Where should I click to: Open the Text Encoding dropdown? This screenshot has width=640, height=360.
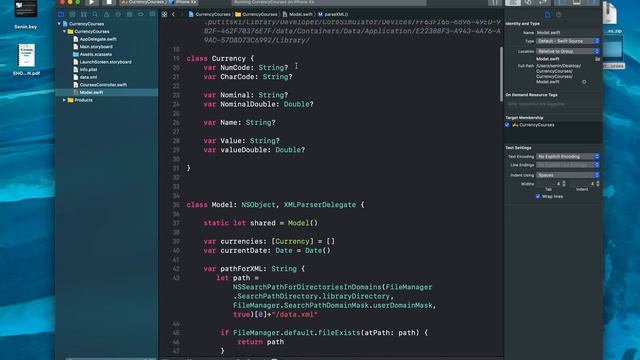[x=568, y=156]
